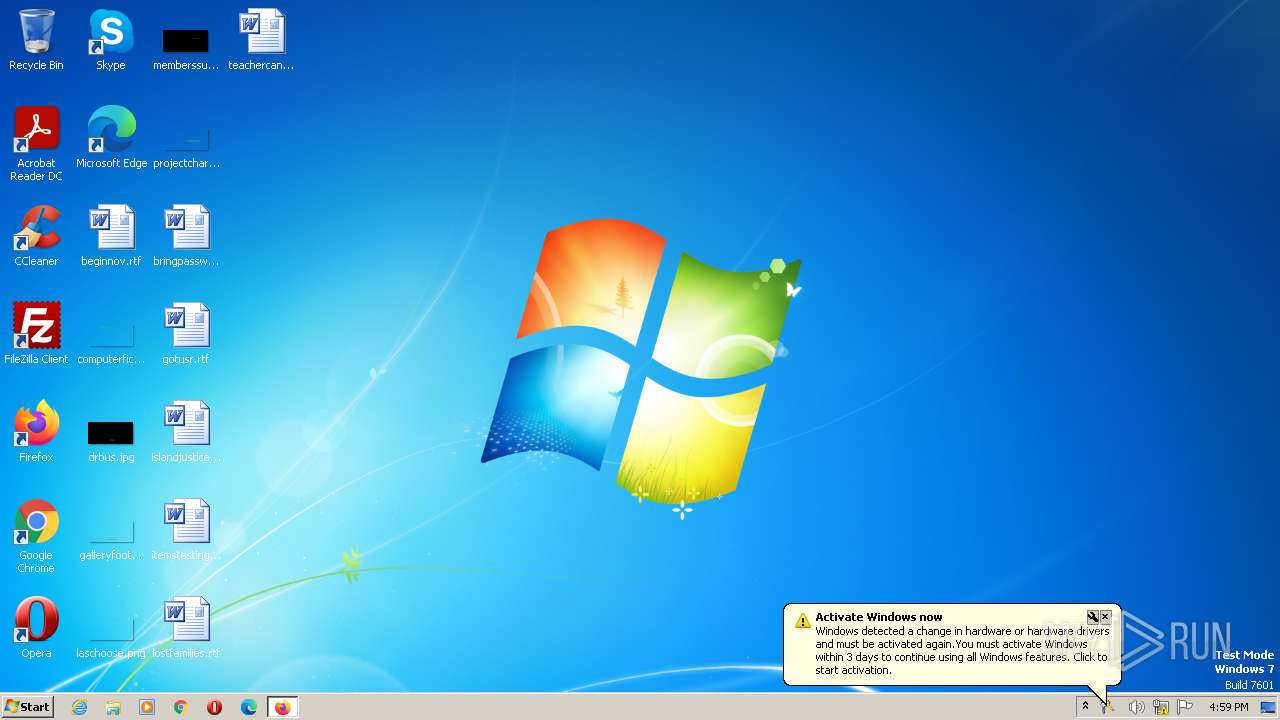
Task: Open the Recycle Bin desktop icon
Action: click(x=36, y=40)
